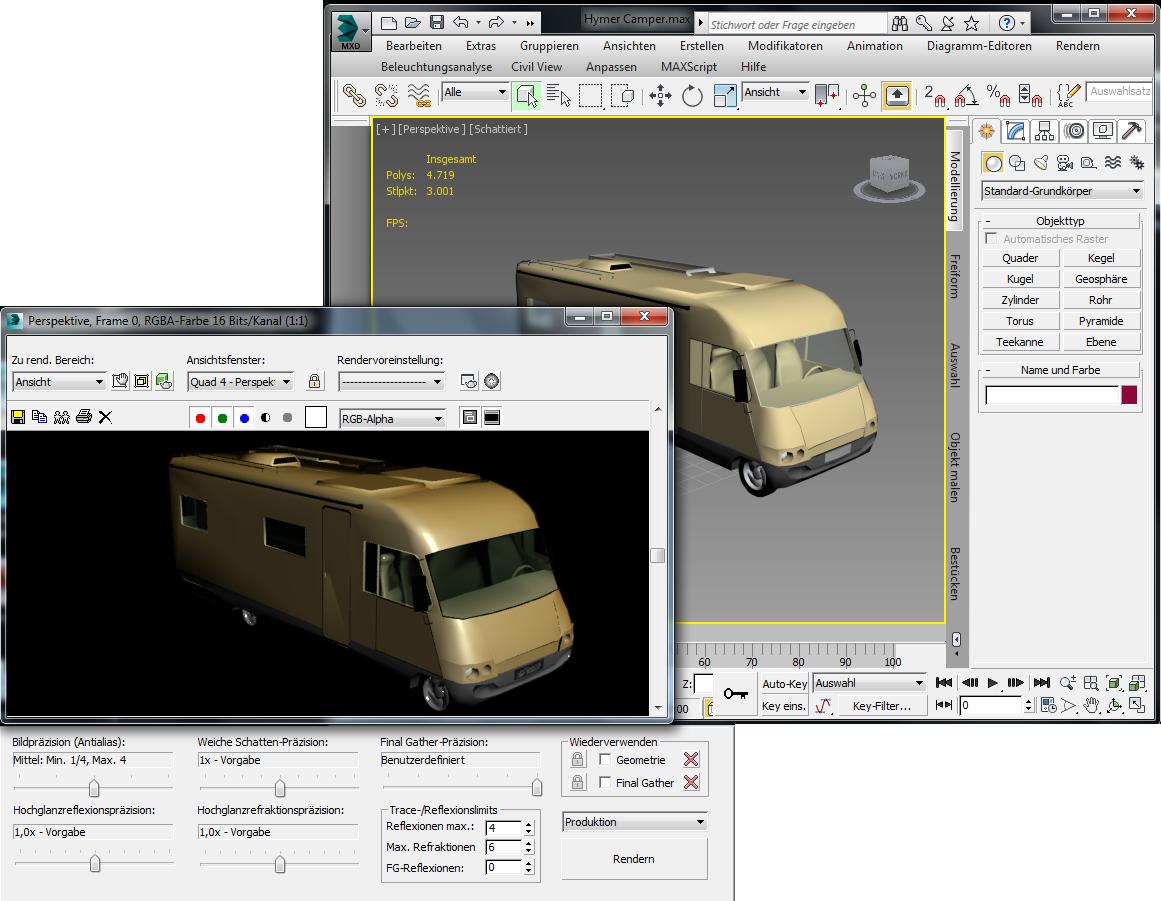This screenshot has height=901, width=1161.
Task: Open the Ansicht coordinate system dropdown
Action: tap(775, 93)
